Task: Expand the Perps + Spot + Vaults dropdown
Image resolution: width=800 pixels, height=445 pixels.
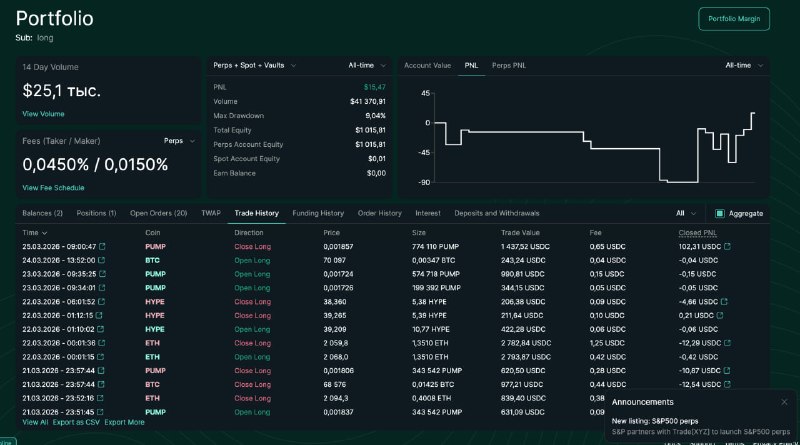Action: (255, 65)
